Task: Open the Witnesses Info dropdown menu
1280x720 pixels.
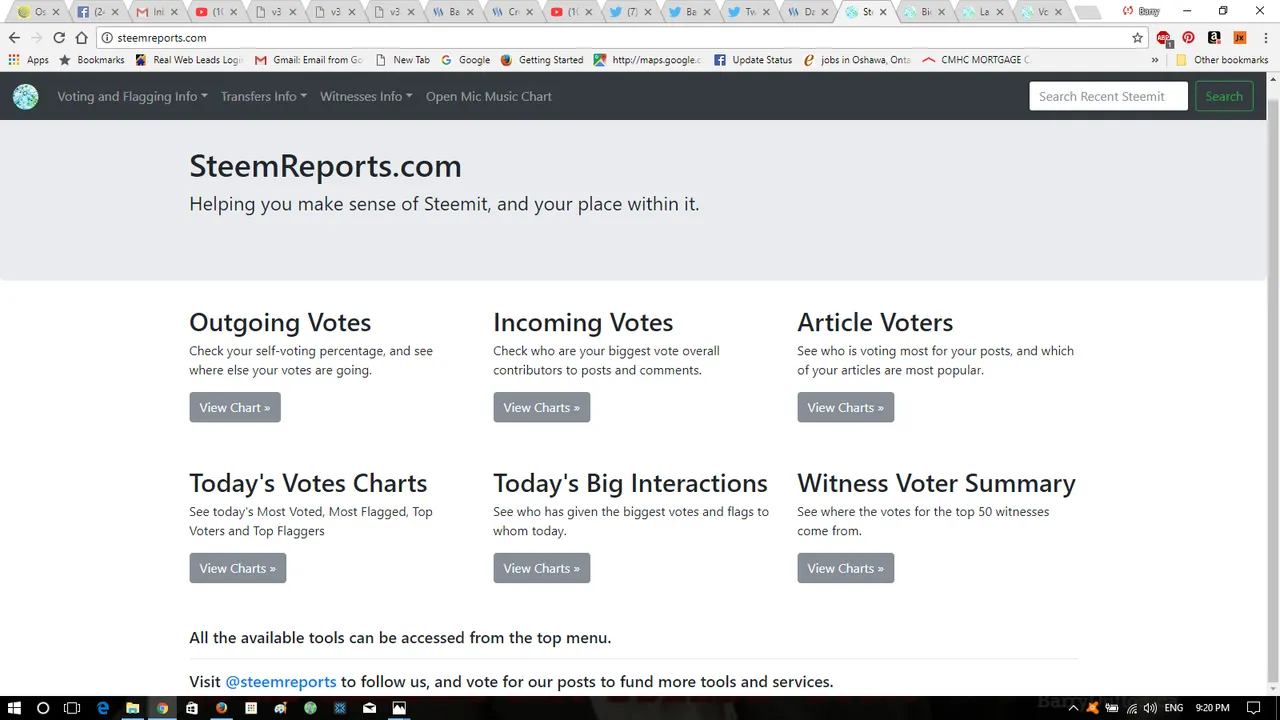Action: tap(366, 97)
